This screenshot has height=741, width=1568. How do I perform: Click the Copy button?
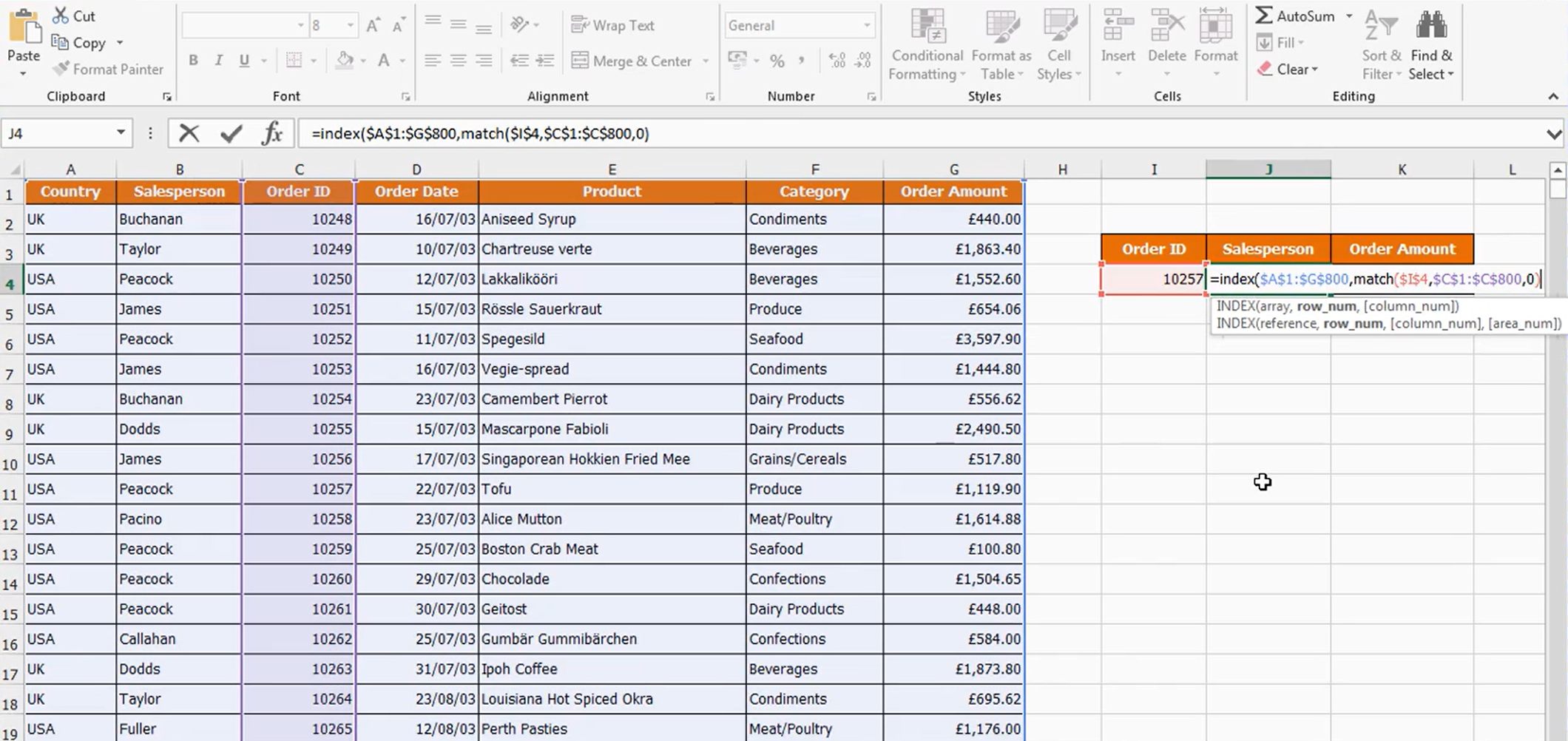coord(80,43)
